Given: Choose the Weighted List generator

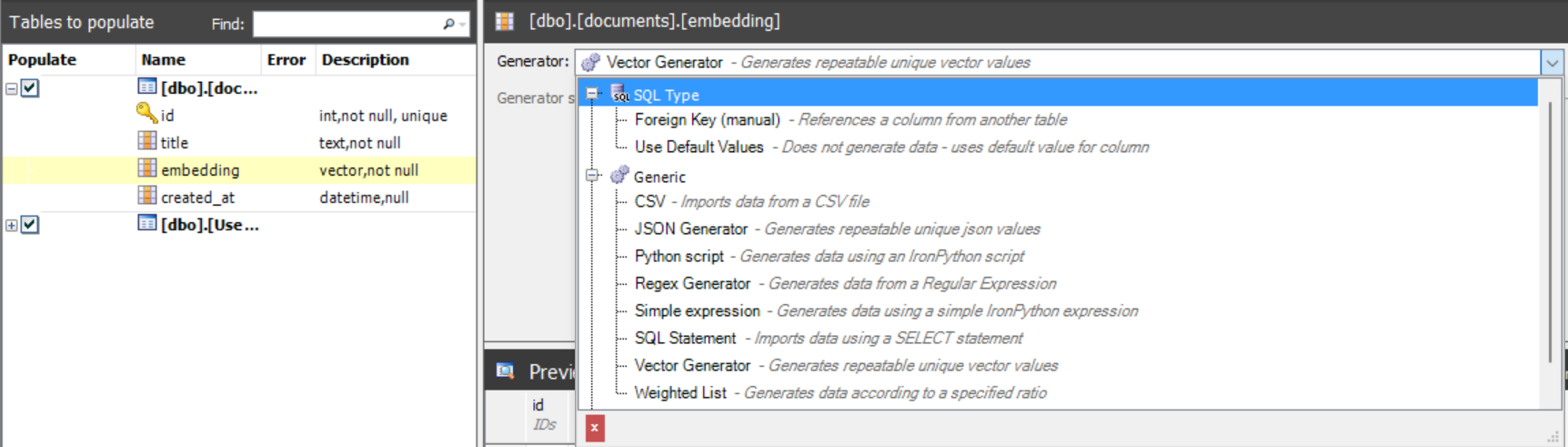Looking at the screenshot, I should point(680,393).
